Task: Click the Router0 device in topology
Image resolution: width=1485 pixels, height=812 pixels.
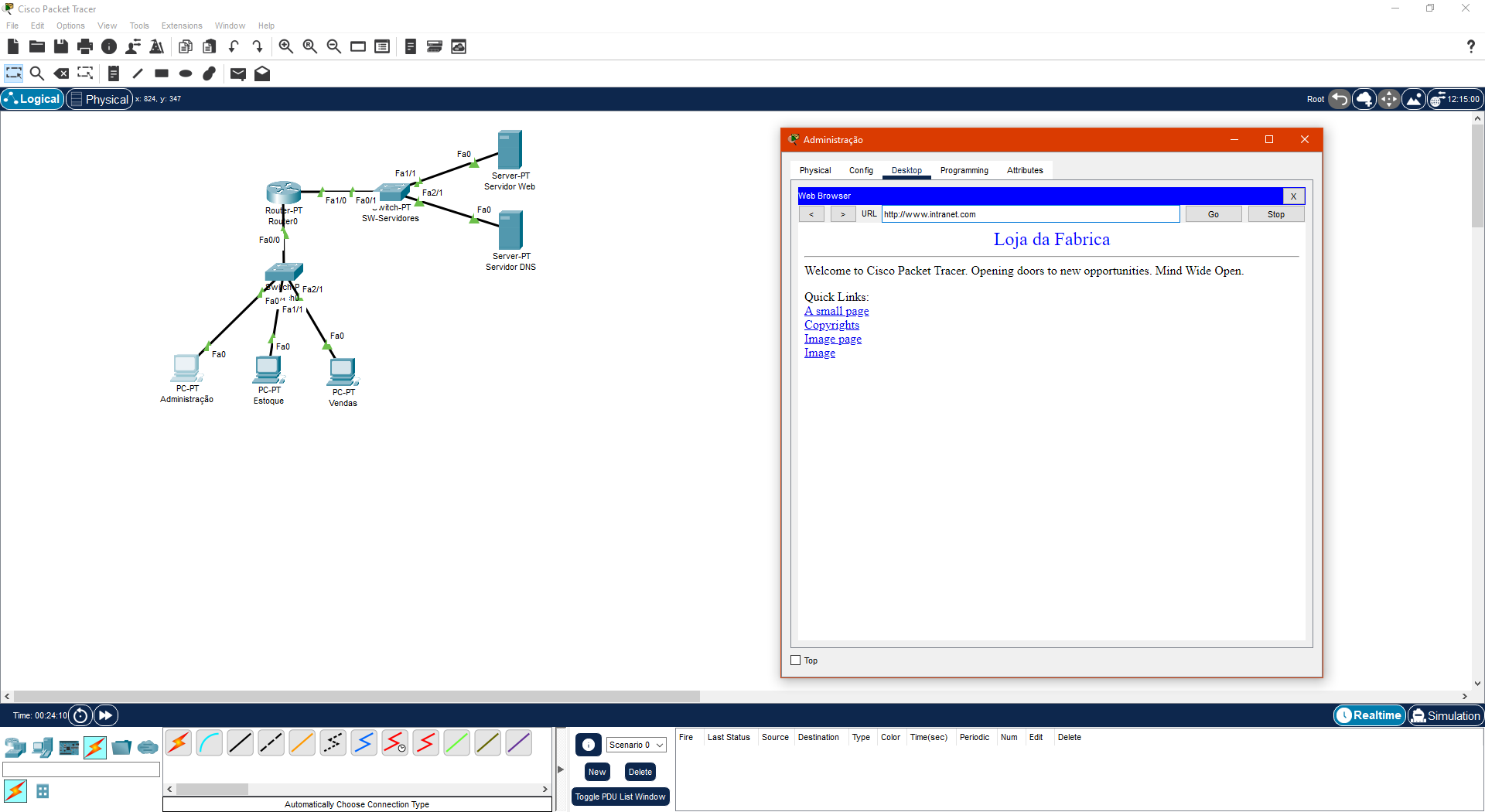Action: point(283,193)
